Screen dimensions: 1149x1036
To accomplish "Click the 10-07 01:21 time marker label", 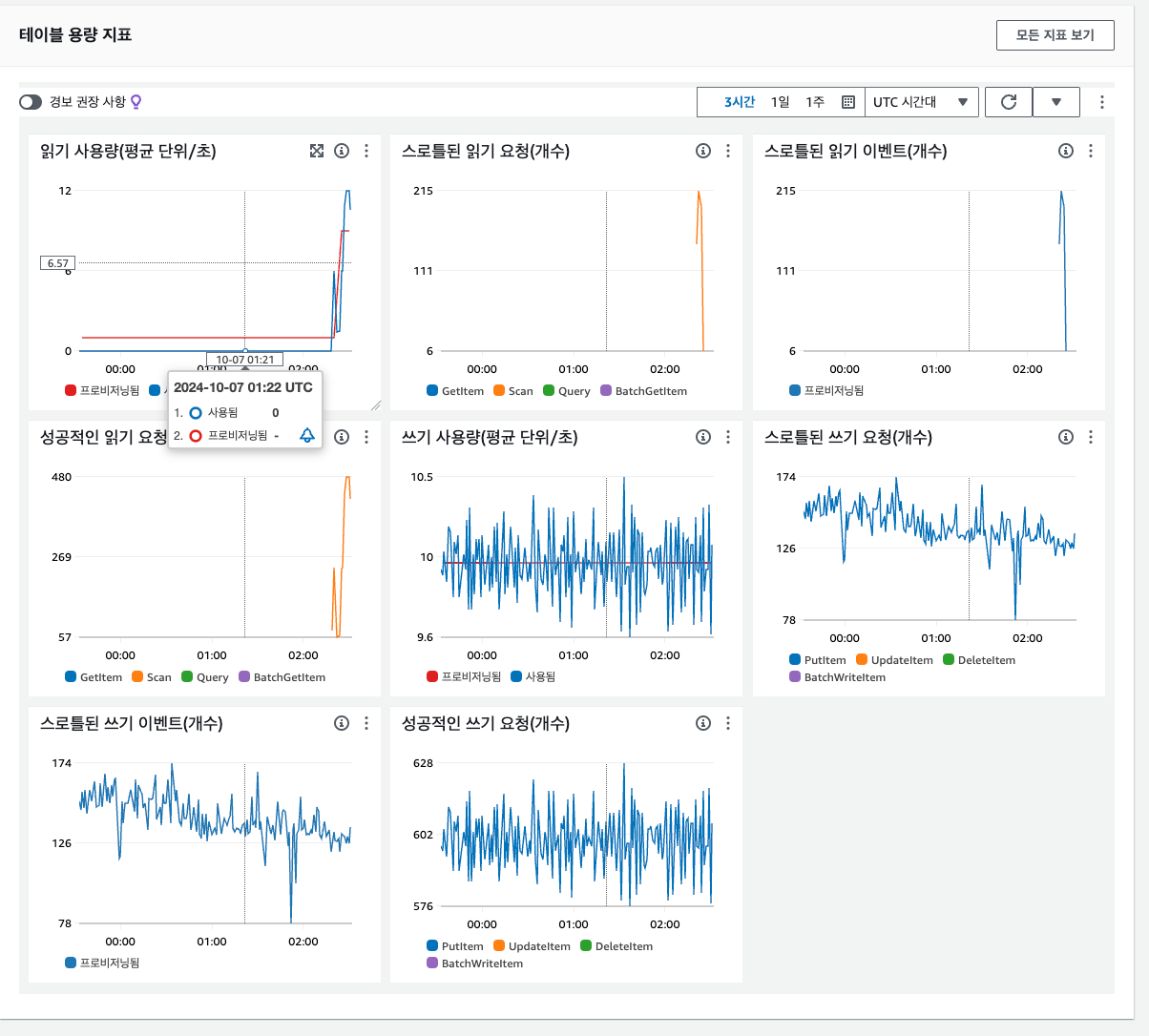I will (244, 360).
